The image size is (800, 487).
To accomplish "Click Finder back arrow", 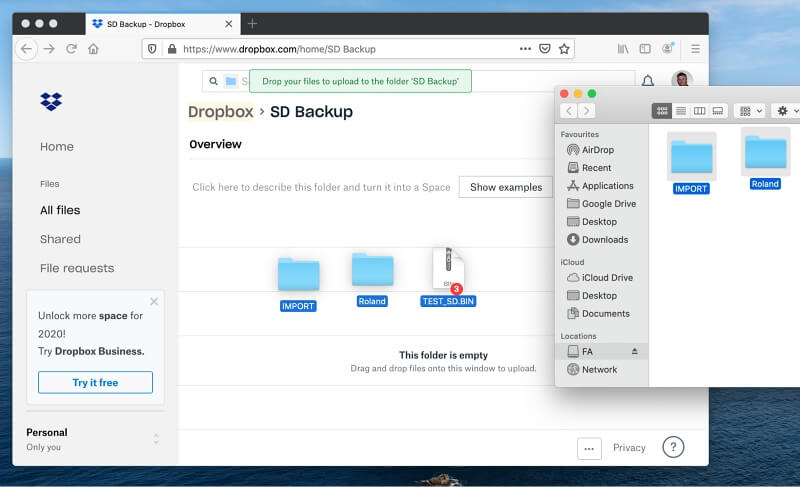I will click(x=569, y=111).
